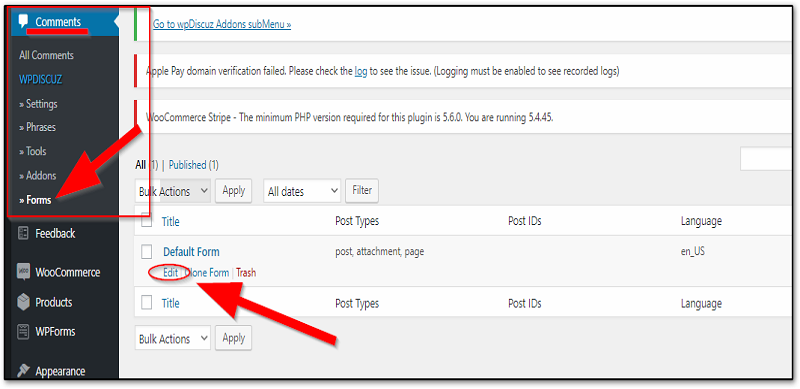Click the Language header column label
This screenshot has height=389, width=800.
[x=702, y=221]
